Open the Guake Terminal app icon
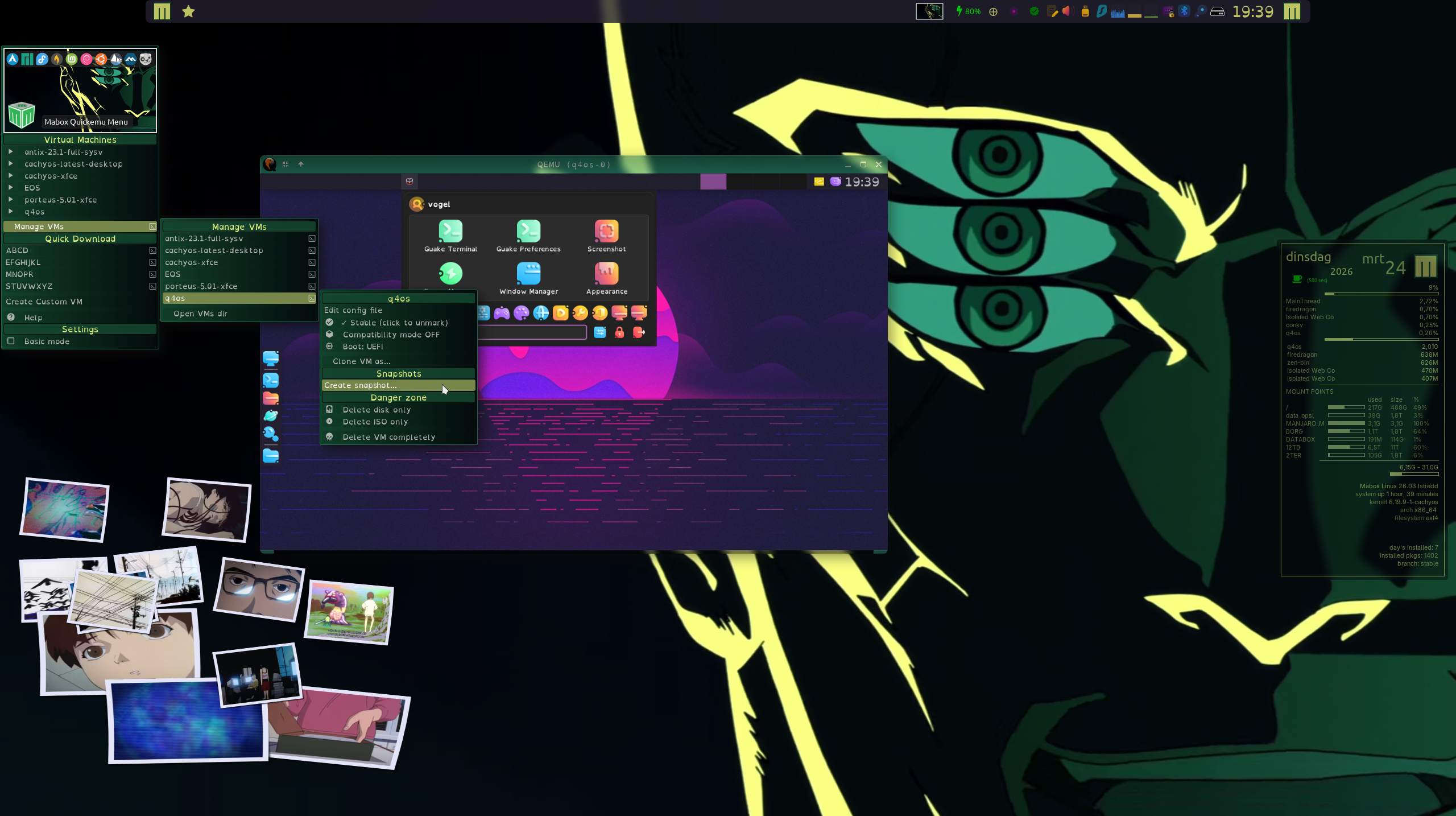 450,232
